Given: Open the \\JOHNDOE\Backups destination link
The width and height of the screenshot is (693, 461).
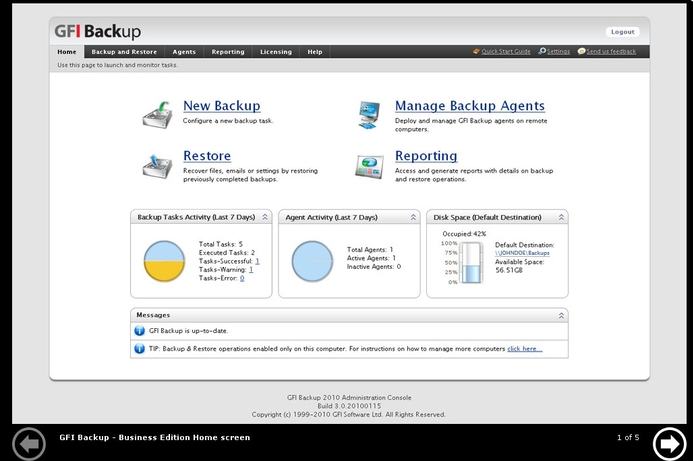Looking at the screenshot, I should pos(522,253).
